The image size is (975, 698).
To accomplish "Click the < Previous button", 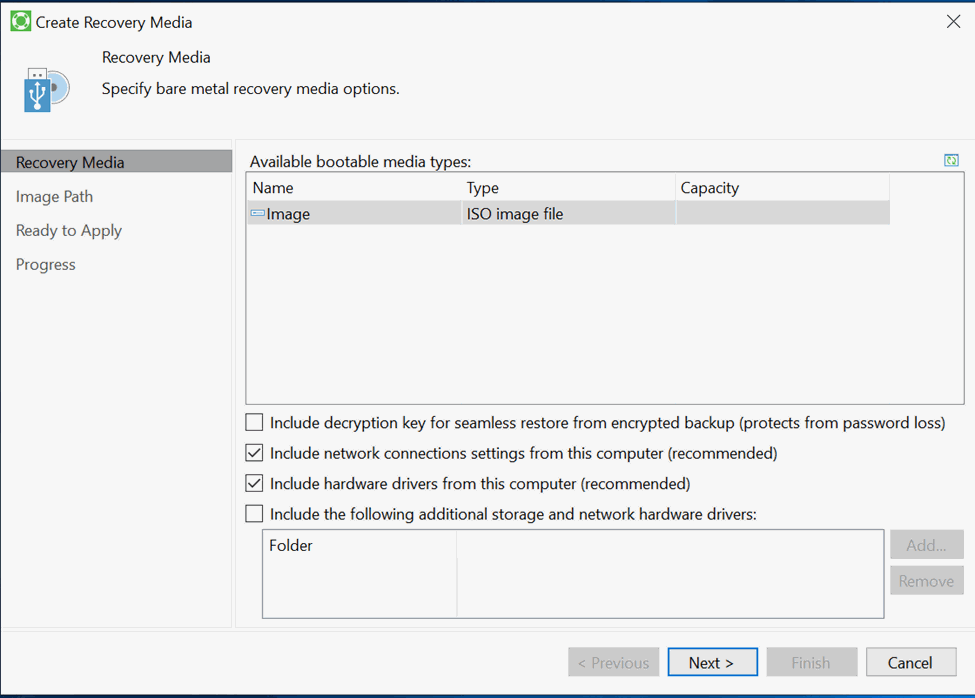I will (x=613, y=663).
